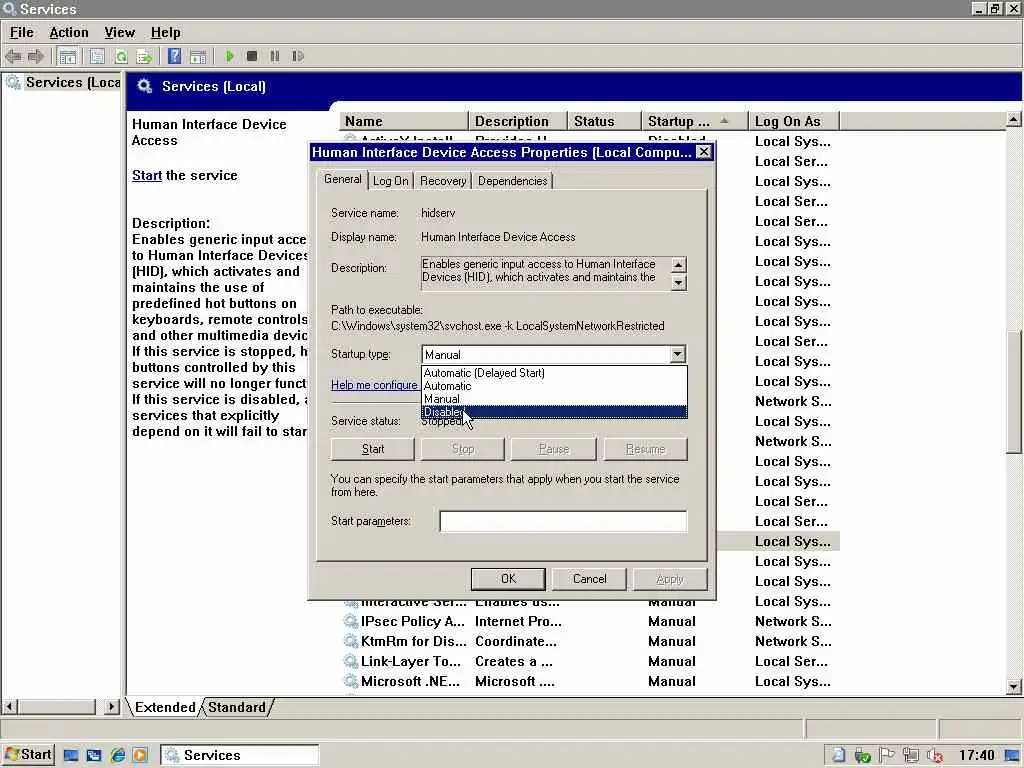Click the Forward arrow in the toolbar
Viewport: 1024px width, 768px height.
pyautogui.click(x=35, y=56)
